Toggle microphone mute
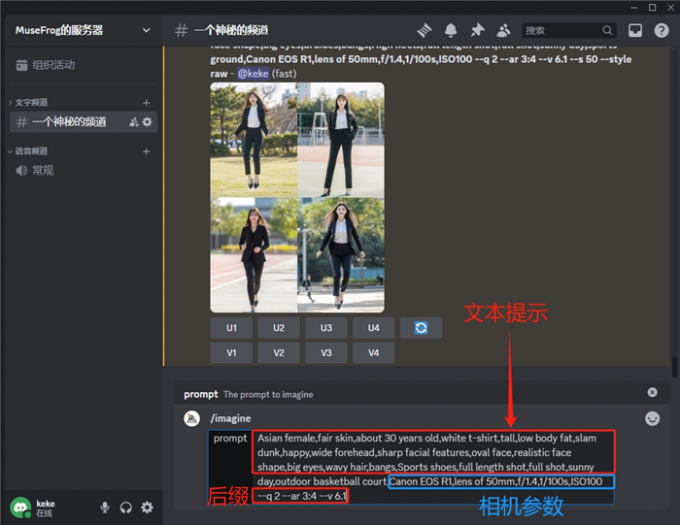680x525 pixels. [x=105, y=507]
